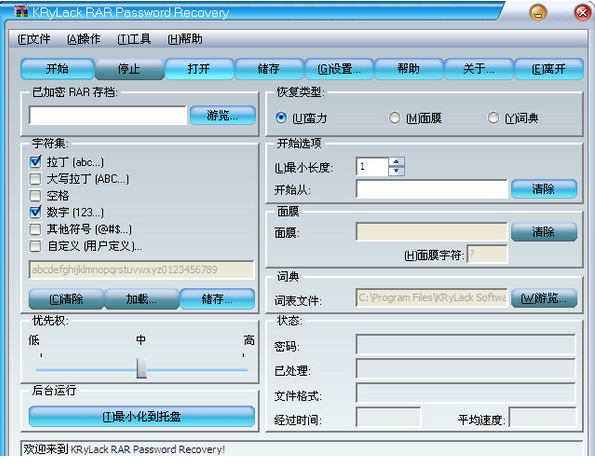Click the 面膜 mask input field
This screenshot has height=474, width=595.
pyautogui.click(x=432, y=232)
